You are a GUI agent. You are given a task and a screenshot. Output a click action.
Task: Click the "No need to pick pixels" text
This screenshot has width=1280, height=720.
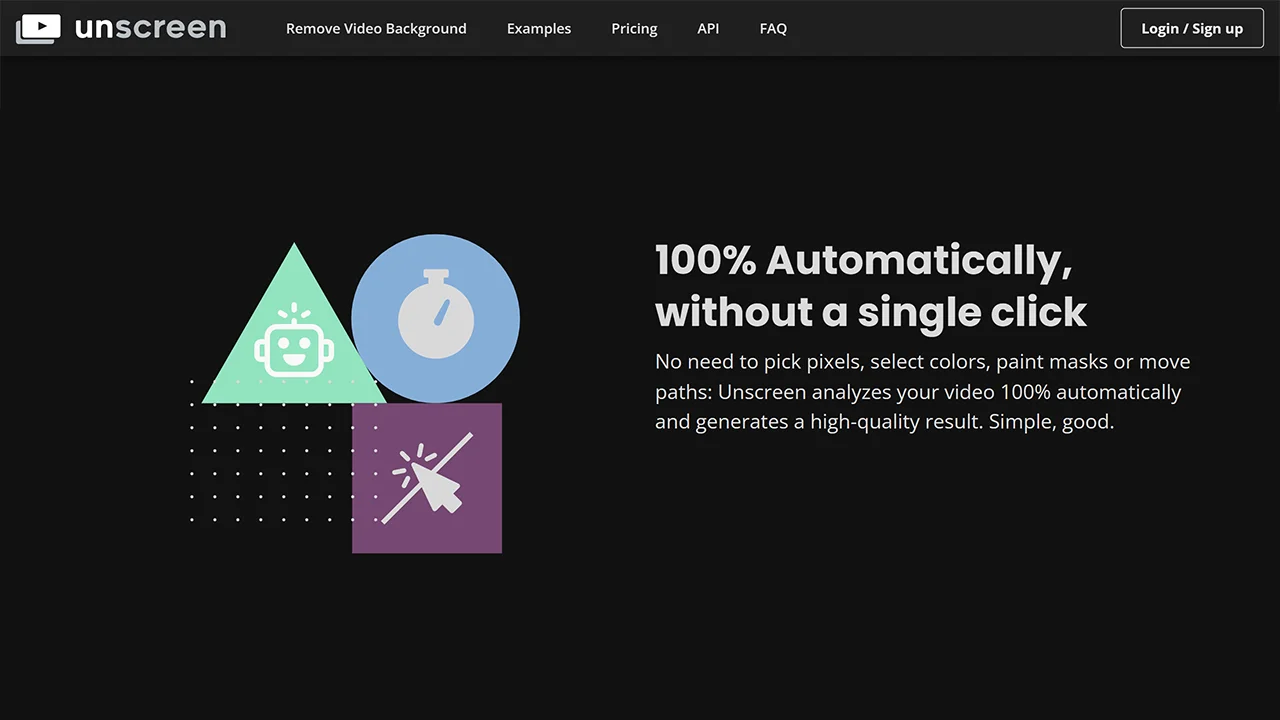coord(759,362)
